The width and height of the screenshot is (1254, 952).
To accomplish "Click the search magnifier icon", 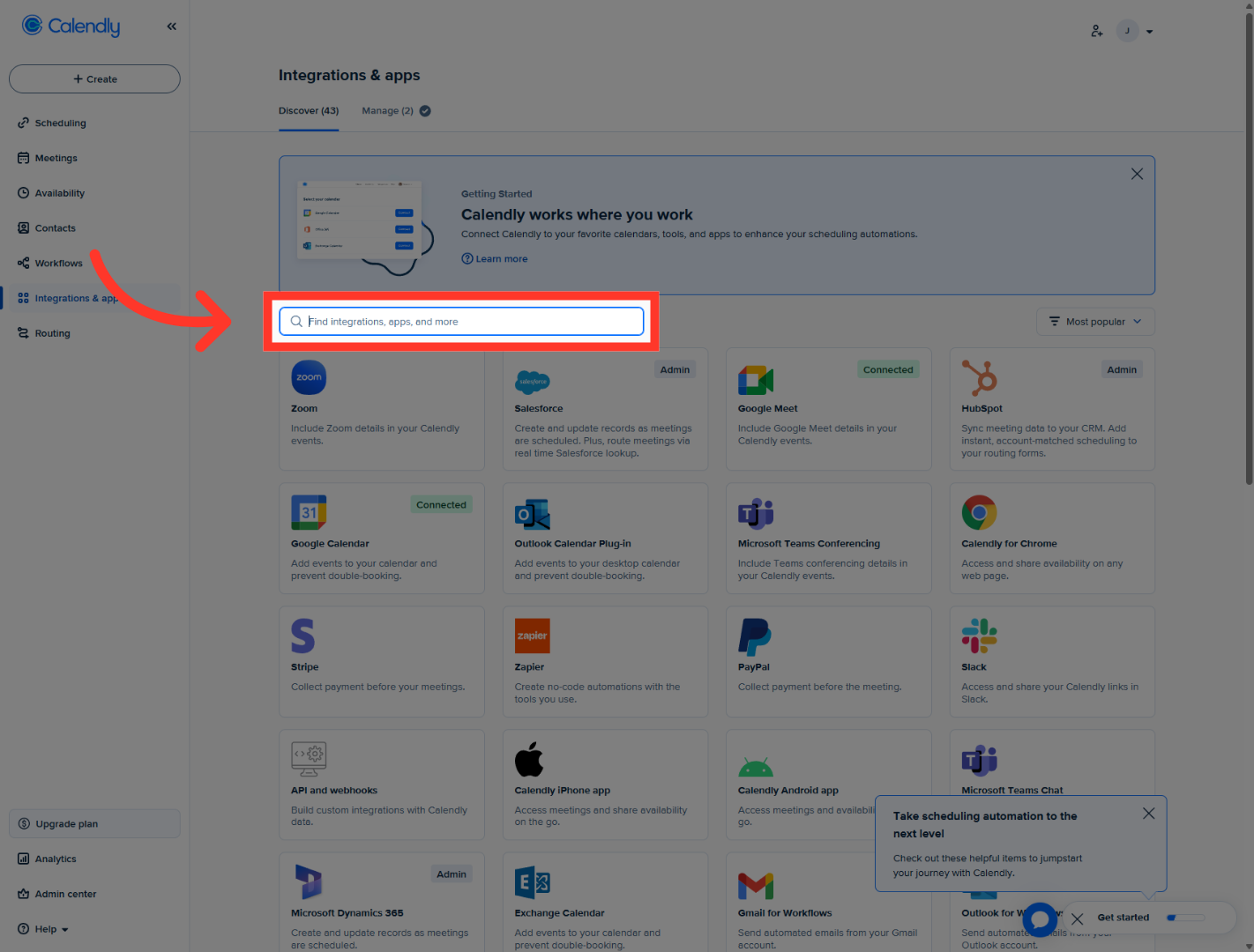I will (296, 322).
